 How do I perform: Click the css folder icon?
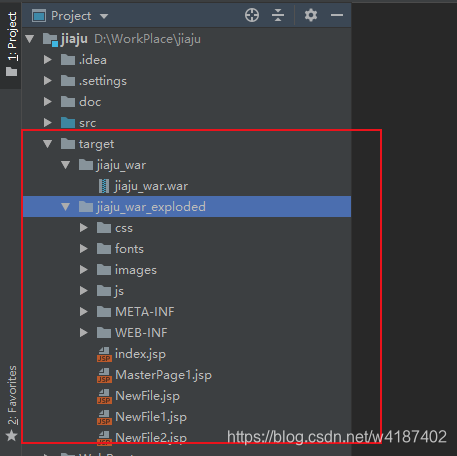pos(104,228)
